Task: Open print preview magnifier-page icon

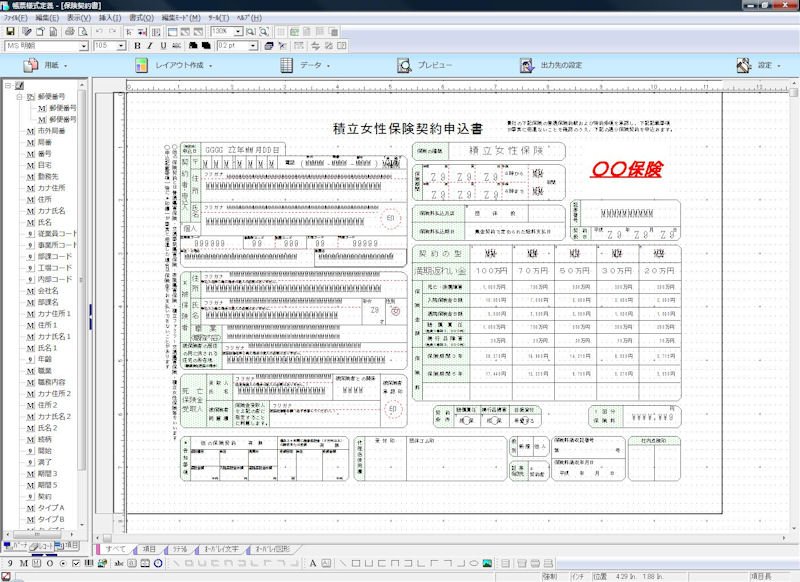Action: [x=82, y=32]
